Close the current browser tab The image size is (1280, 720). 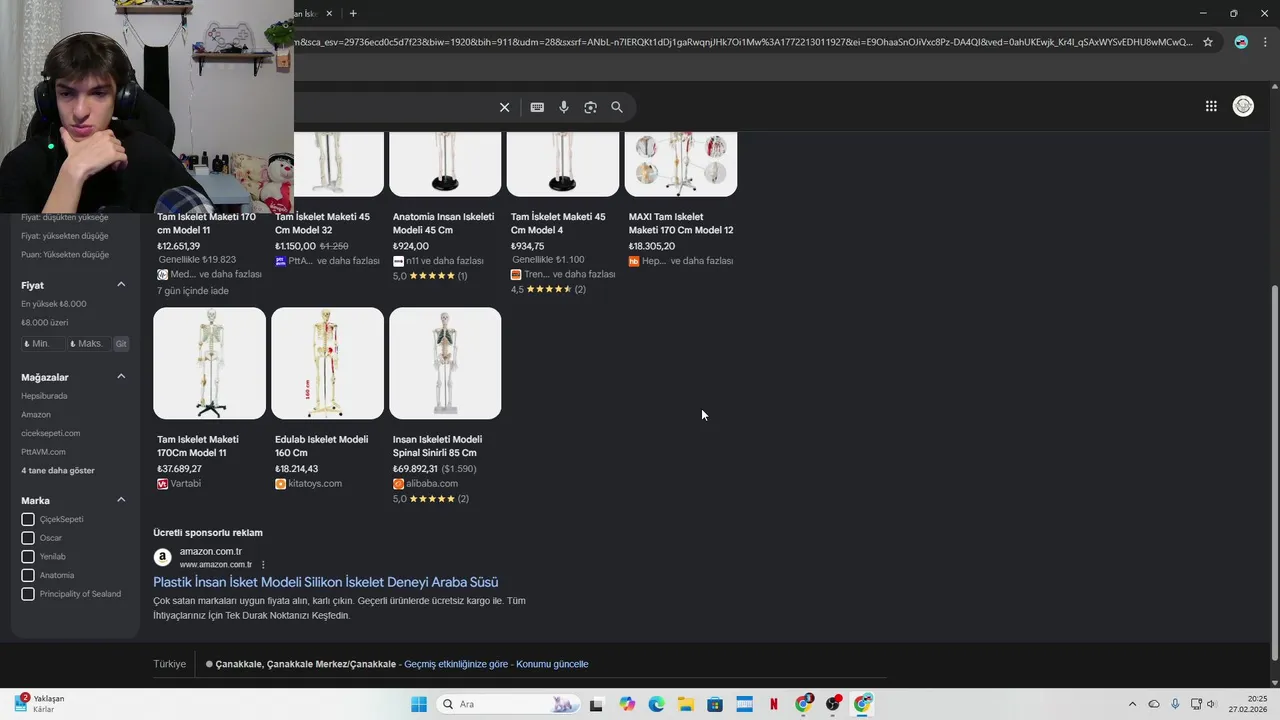point(329,13)
